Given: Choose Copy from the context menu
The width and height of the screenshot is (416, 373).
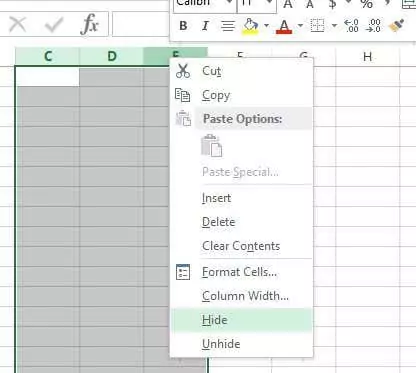Looking at the screenshot, I should point(242,95).
